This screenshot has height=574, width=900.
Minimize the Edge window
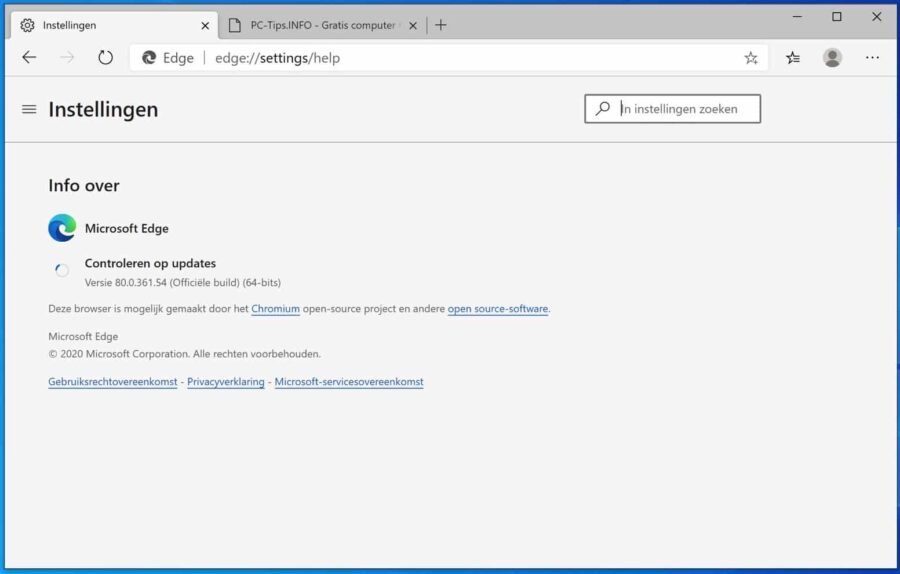coord(797,17)
